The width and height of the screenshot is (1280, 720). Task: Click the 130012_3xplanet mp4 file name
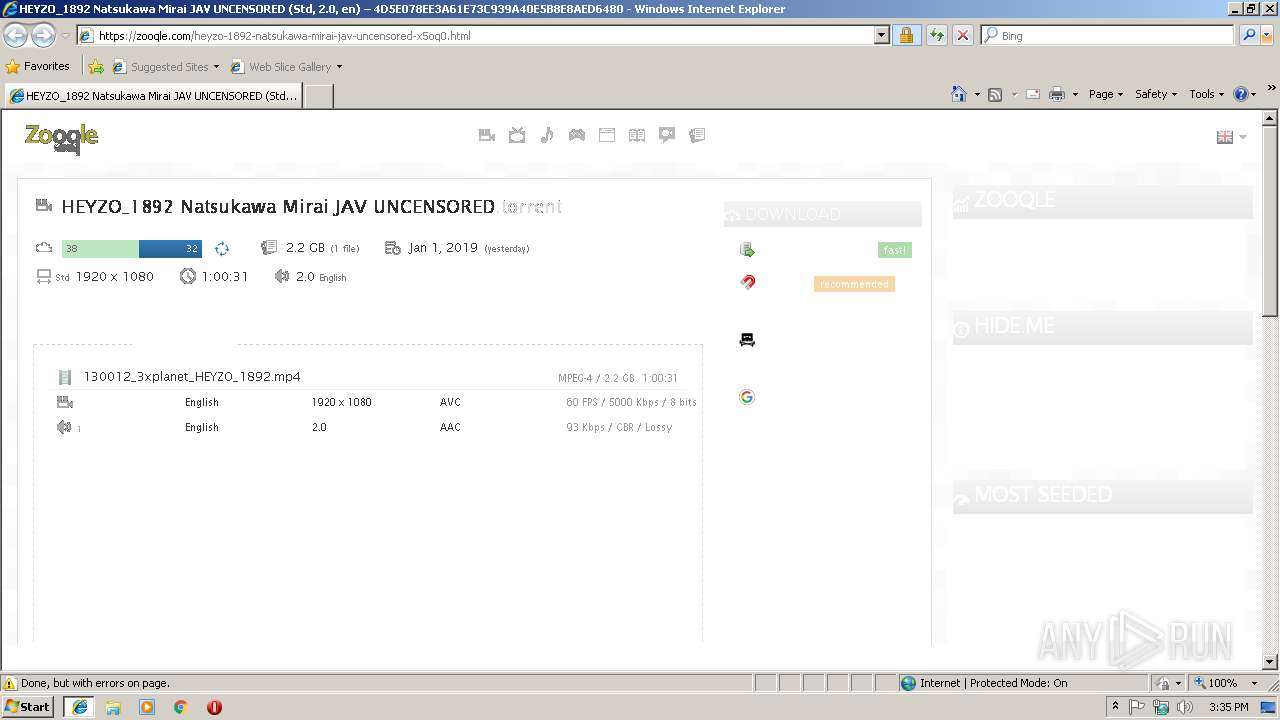192,377
